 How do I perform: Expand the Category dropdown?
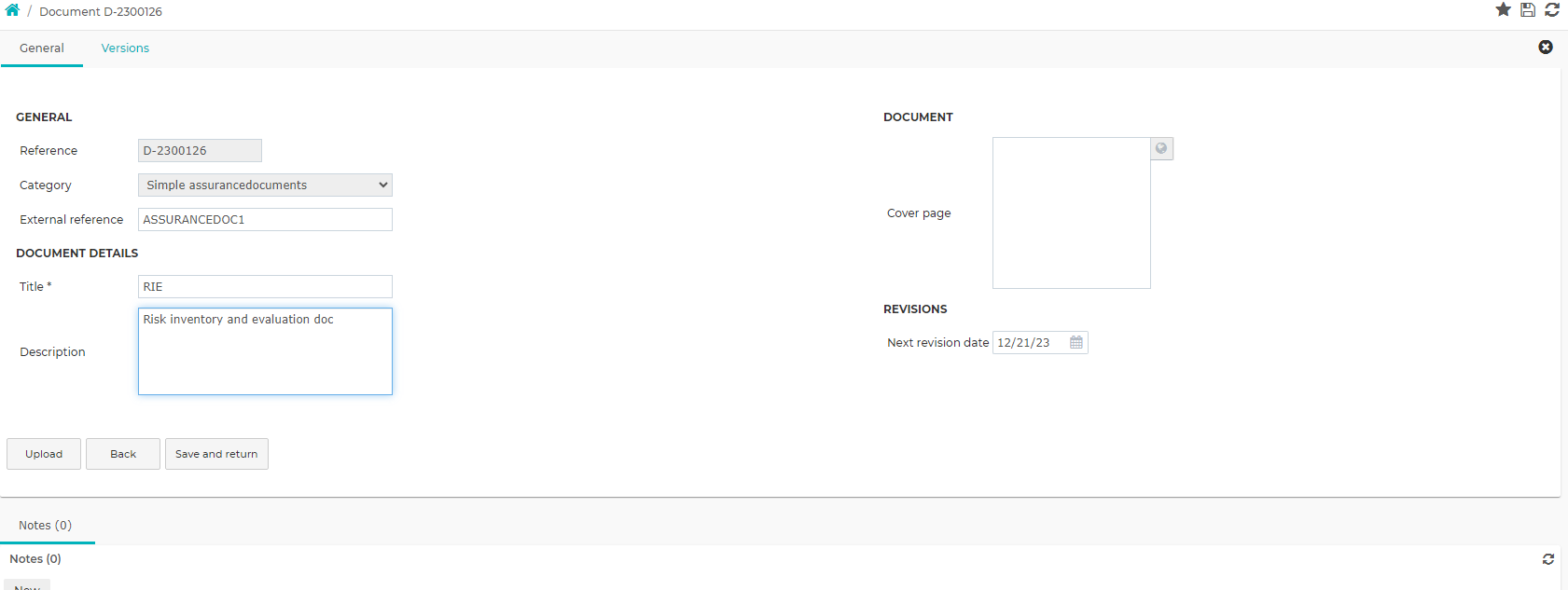[265, 185]
